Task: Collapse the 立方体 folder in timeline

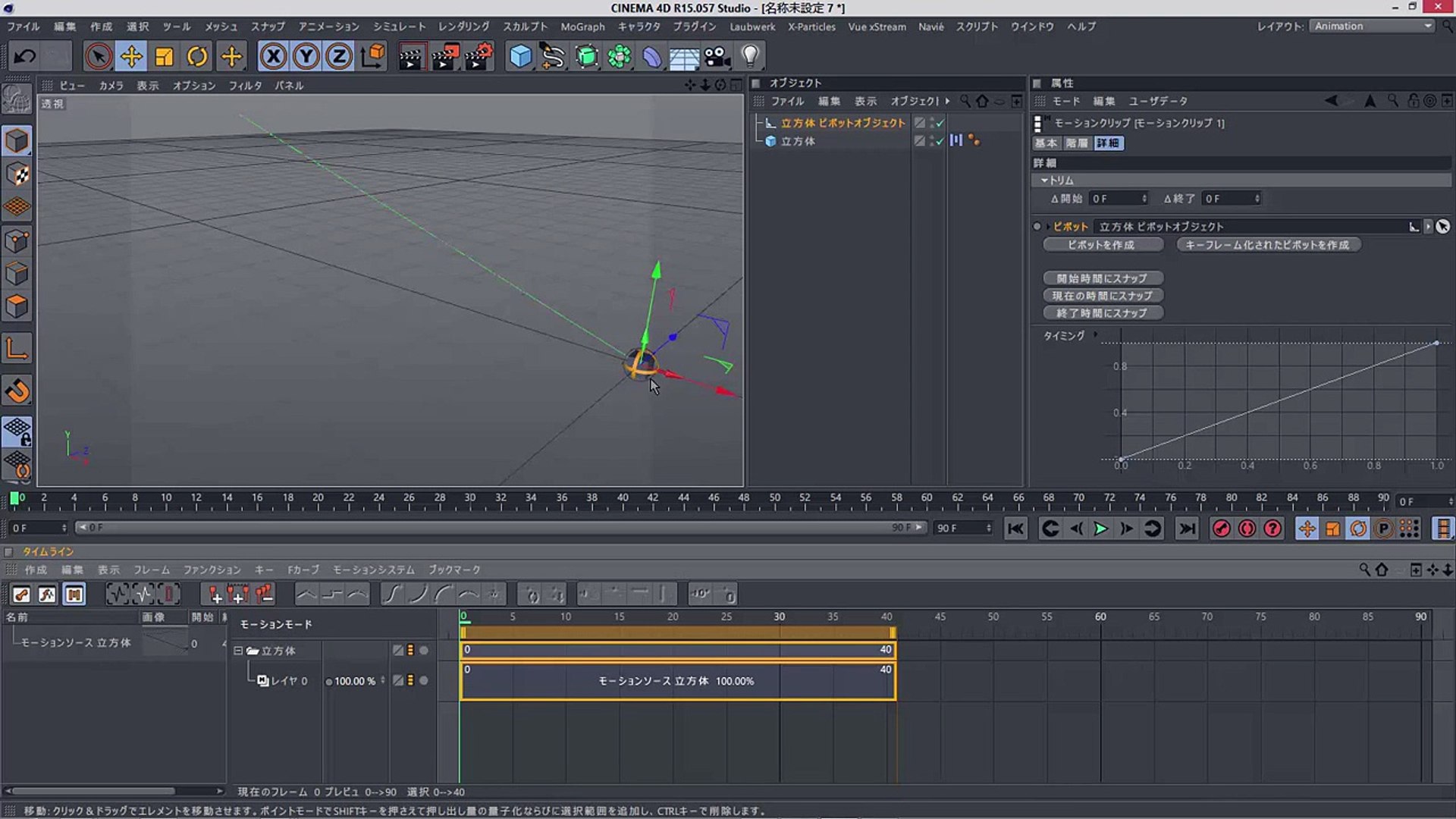Action: [238, 651]
